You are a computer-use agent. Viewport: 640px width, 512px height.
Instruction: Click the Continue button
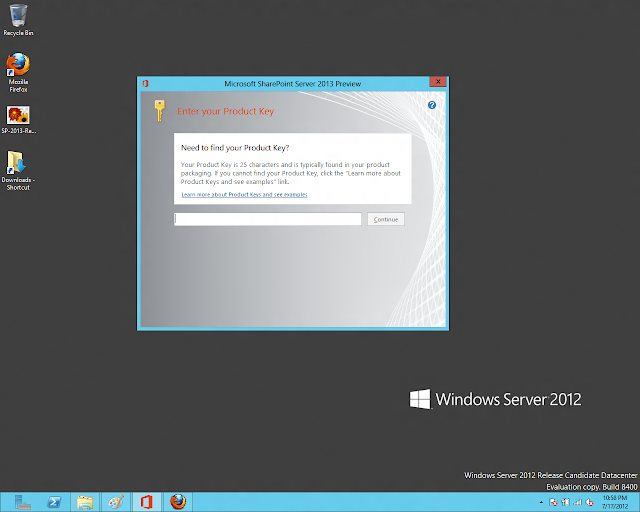(x=386, y=219)
